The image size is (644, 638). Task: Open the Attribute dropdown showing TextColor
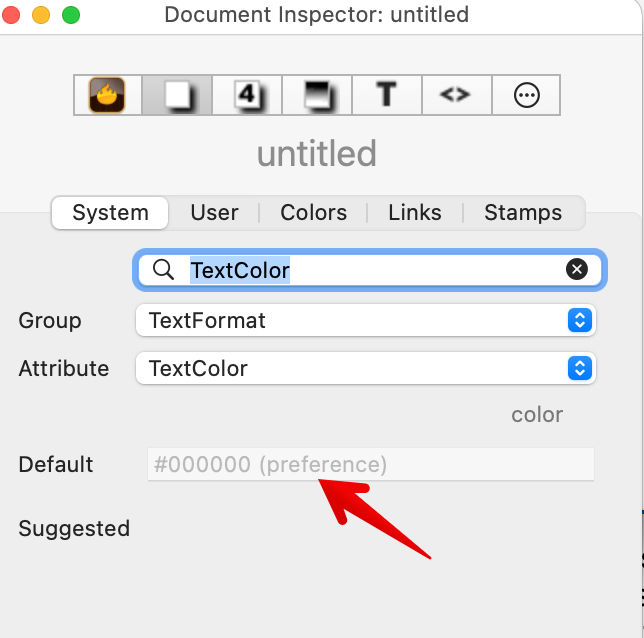point(366,368)
